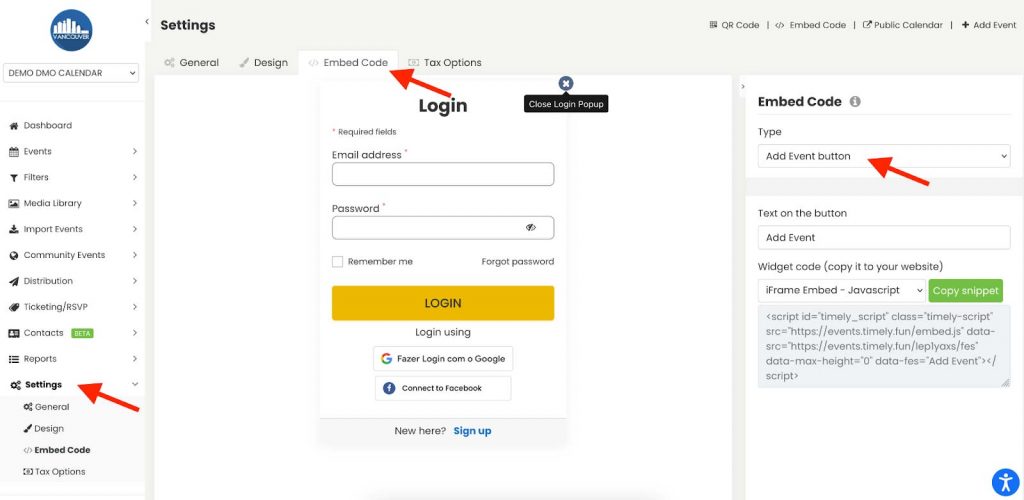Image resolution: width=1024 pixels, height=500 pixels.
Task: Click the Contacts card icon
Action: pyautogui.click(x=14, y=333)
